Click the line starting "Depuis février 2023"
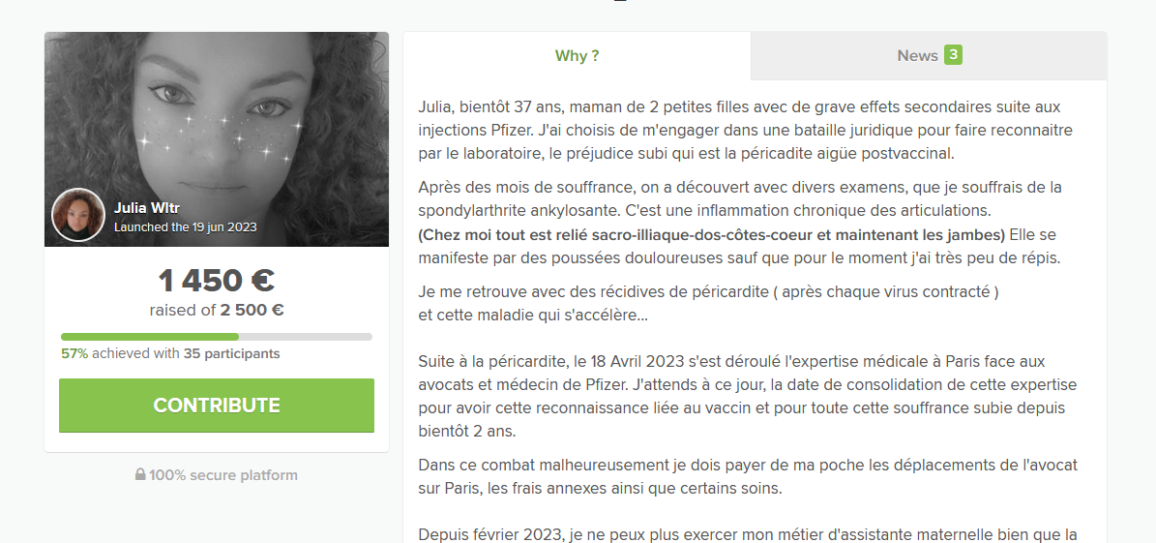The height and width of the screenshot is (543, 1156). (748, 534)
